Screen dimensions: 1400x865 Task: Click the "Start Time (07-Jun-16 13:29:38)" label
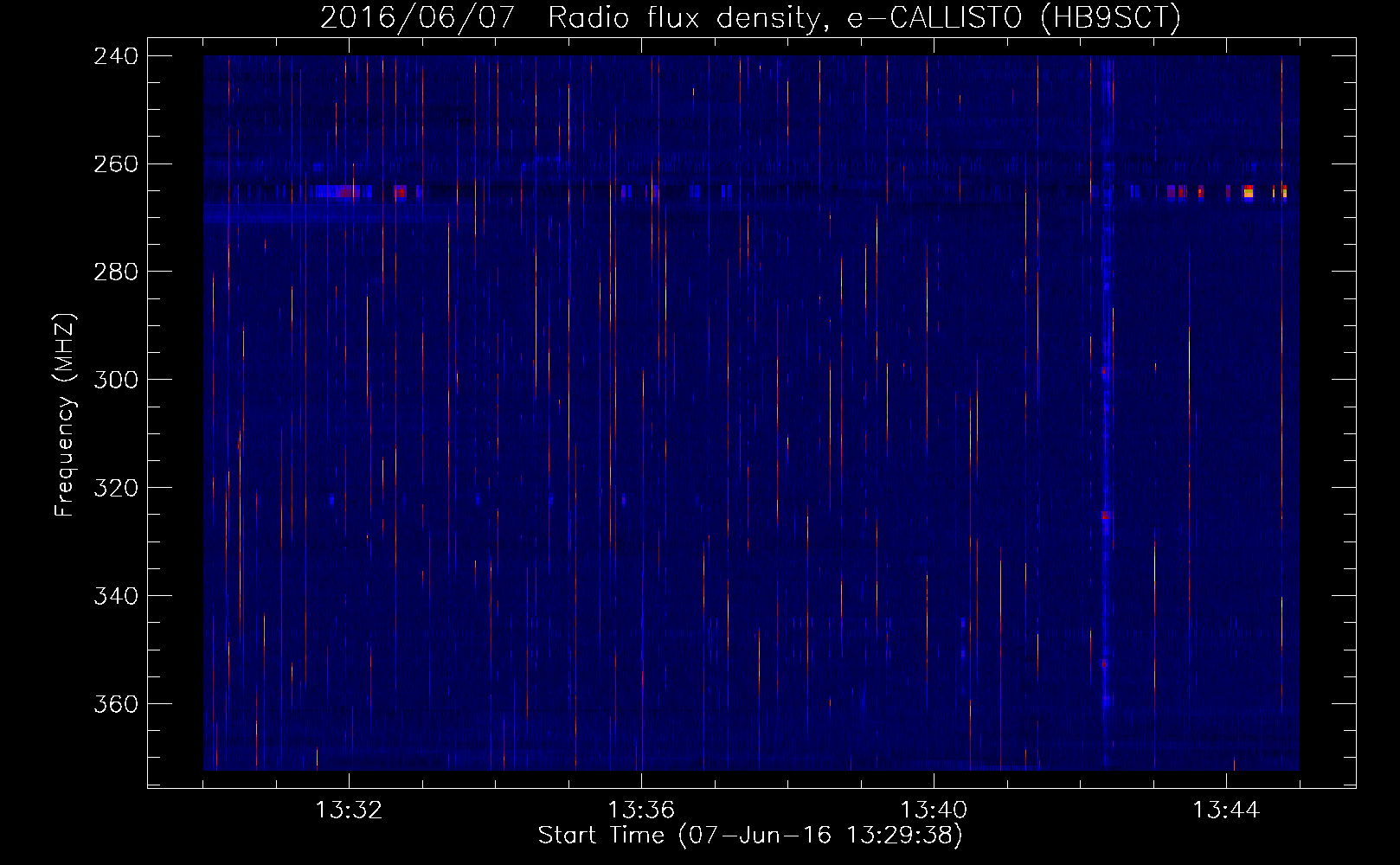tap(750, 836)
